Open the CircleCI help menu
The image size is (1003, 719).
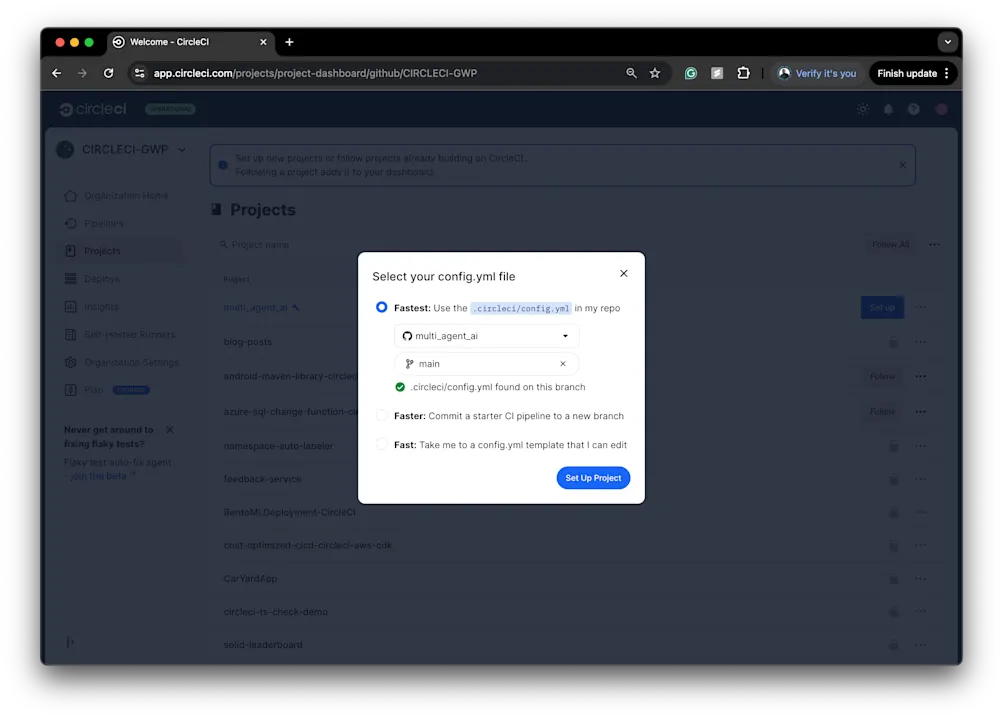pos(913,109)
